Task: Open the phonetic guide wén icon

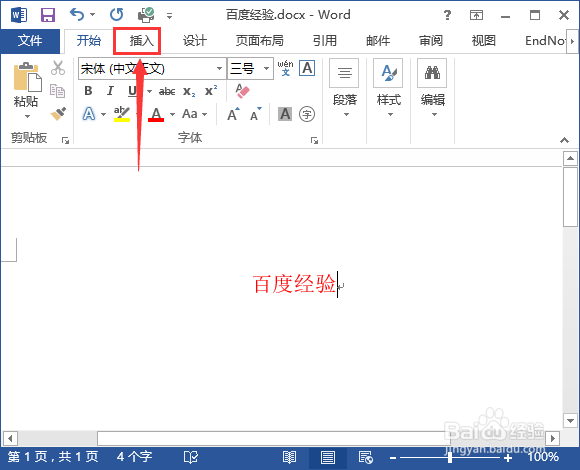Action: pyautogui.click(x=285, y=68)
